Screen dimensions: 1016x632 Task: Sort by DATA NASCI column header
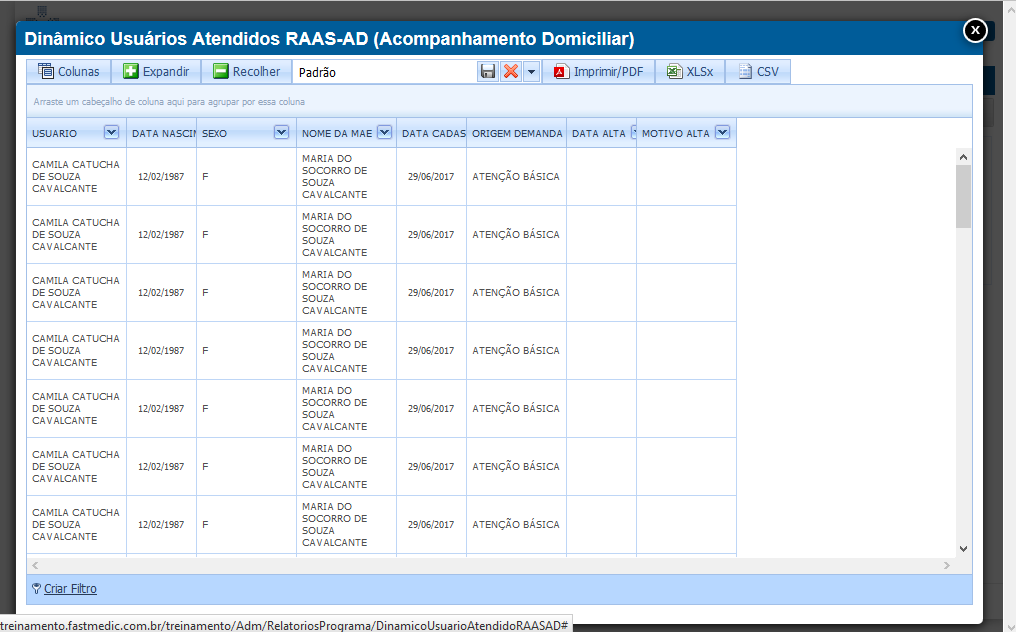[161, 133]
